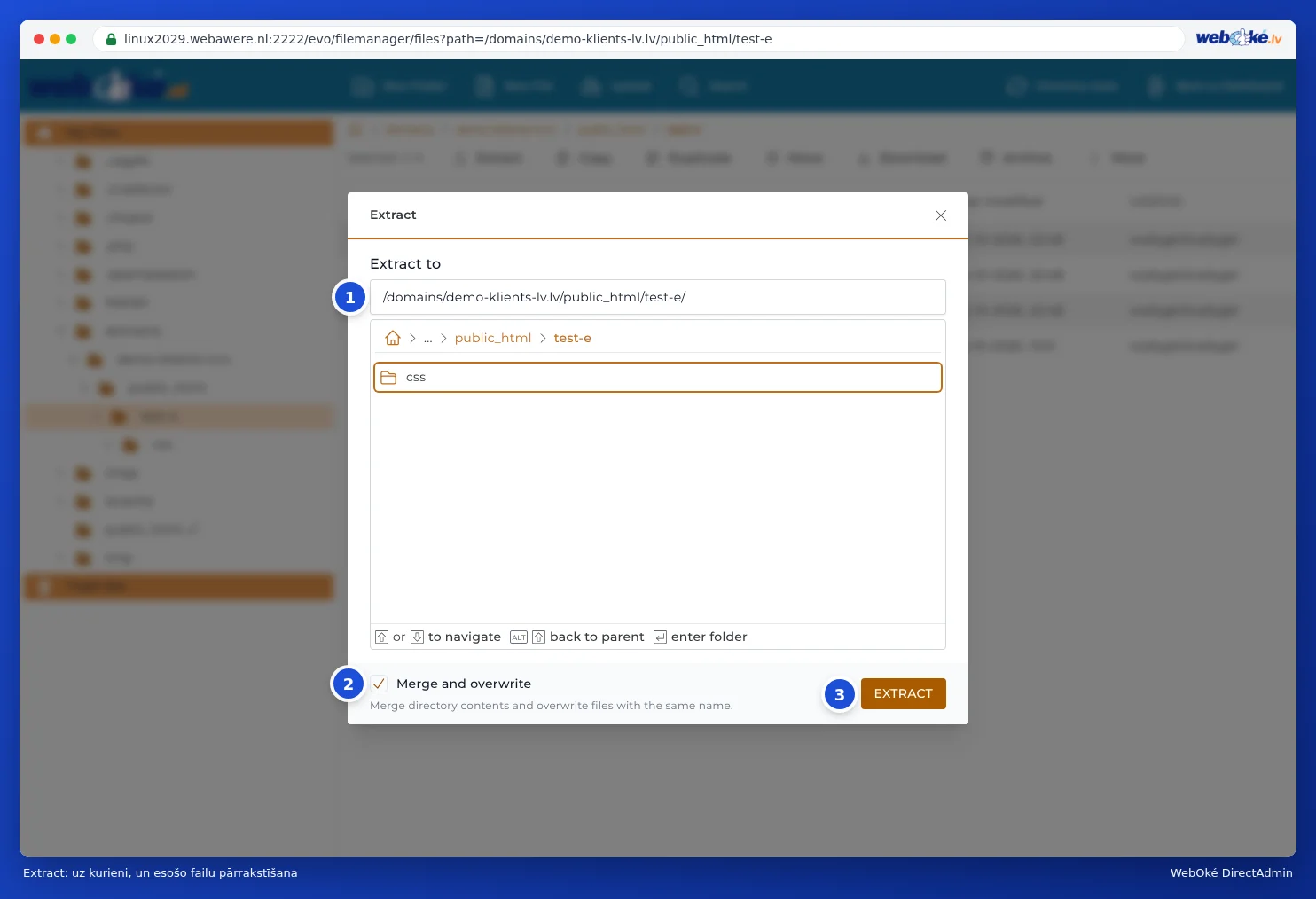
Task: Click the yellow minimize window dot
Action: pos(55,39)
